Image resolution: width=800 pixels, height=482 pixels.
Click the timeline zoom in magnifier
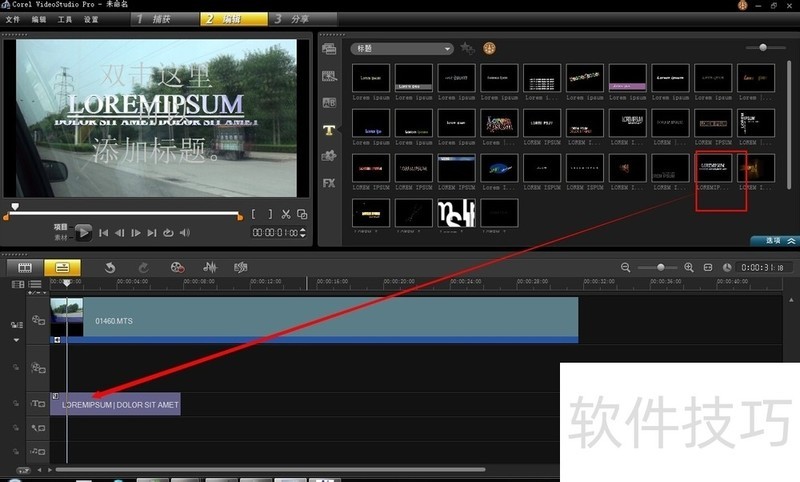pos(689,267)
